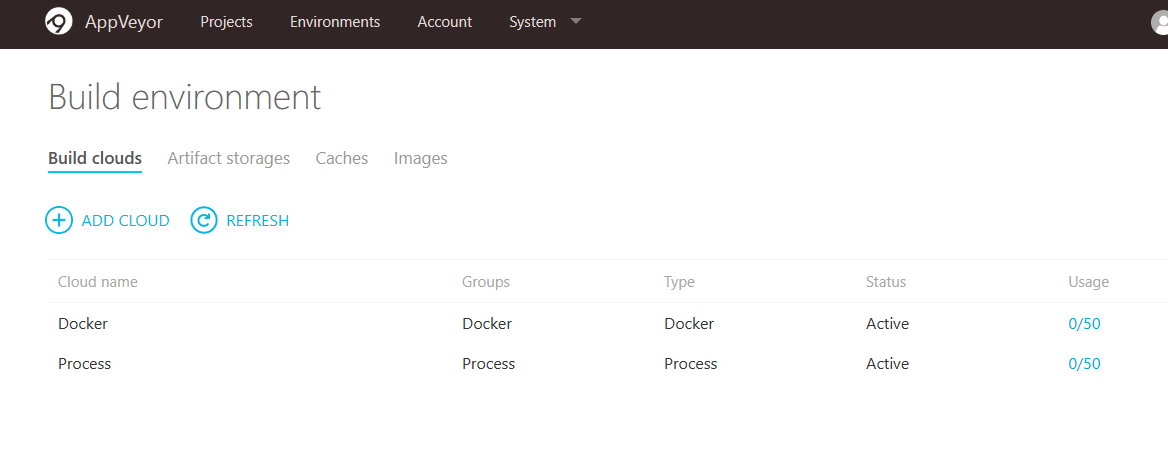Screen dimensions: 1168x460
Task: Expand the System menu dropdown arrow
Action: 575,21
